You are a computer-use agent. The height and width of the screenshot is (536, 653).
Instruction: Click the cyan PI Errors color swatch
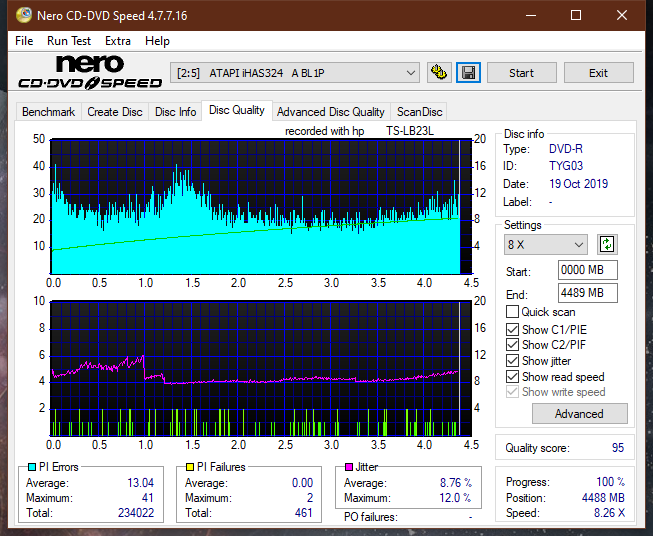coord(32,467)
